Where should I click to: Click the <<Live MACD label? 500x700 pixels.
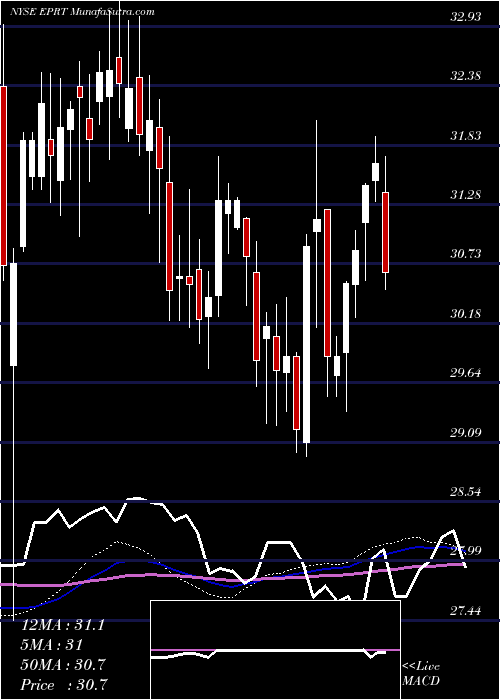(x=421, y=674)
